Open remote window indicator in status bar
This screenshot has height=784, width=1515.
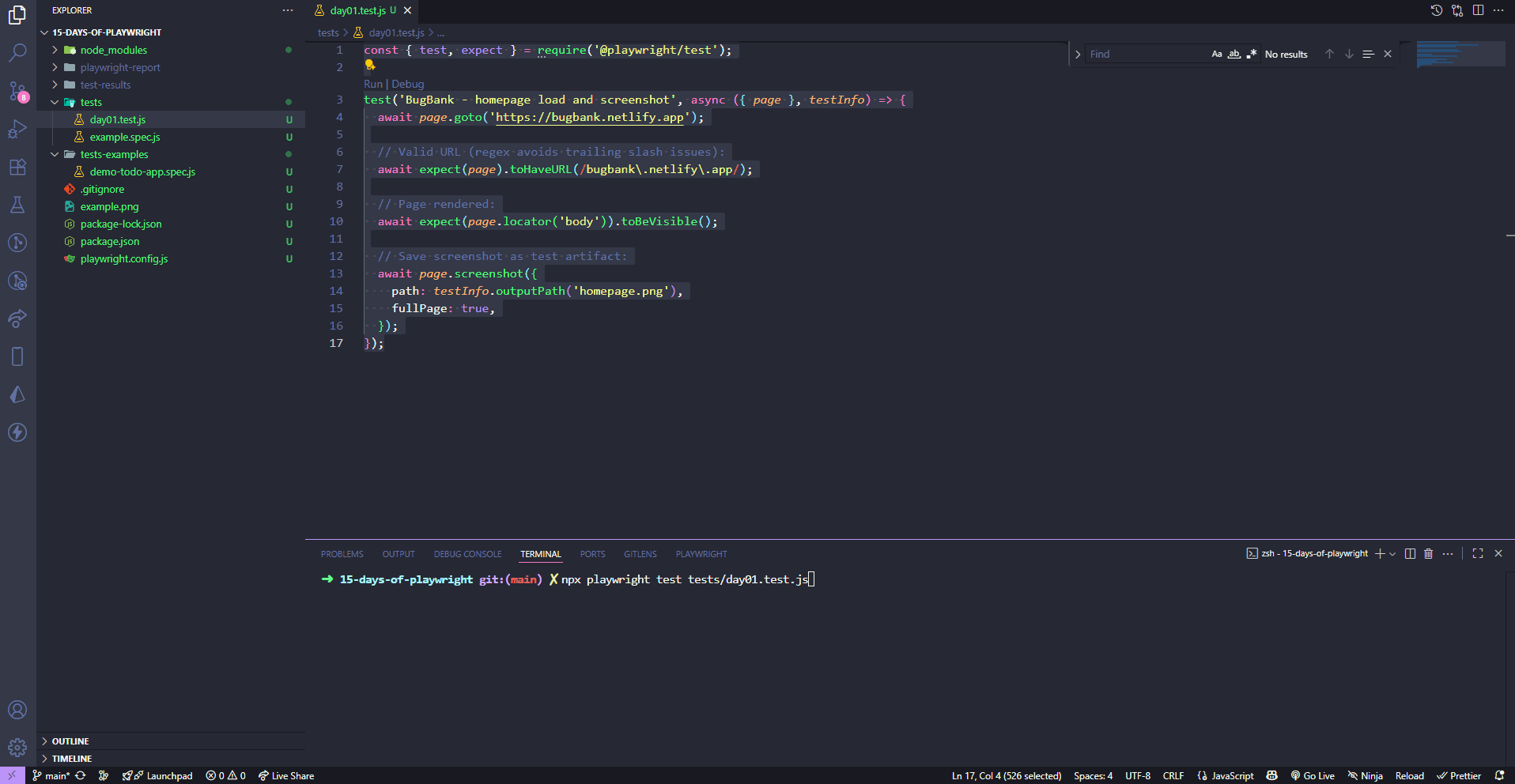(x=12, y=775)
